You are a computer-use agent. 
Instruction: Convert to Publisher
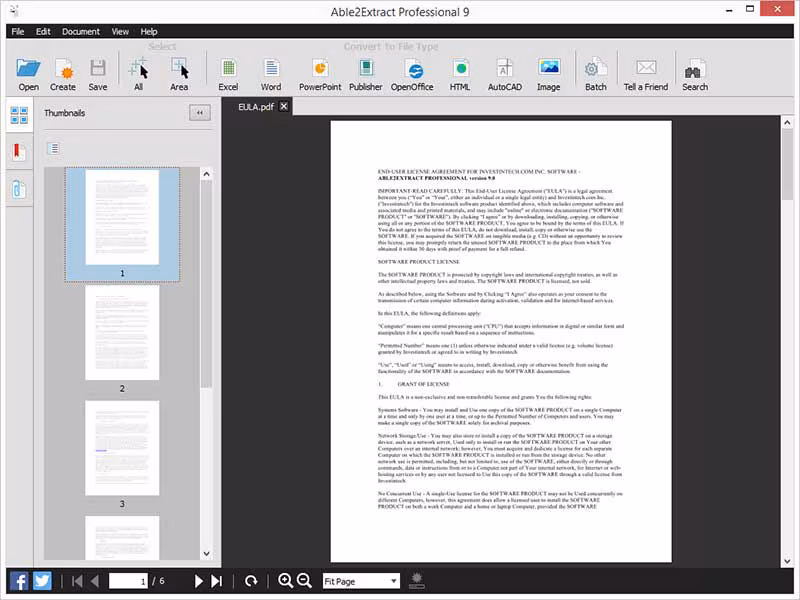click(x=365, y=74)
